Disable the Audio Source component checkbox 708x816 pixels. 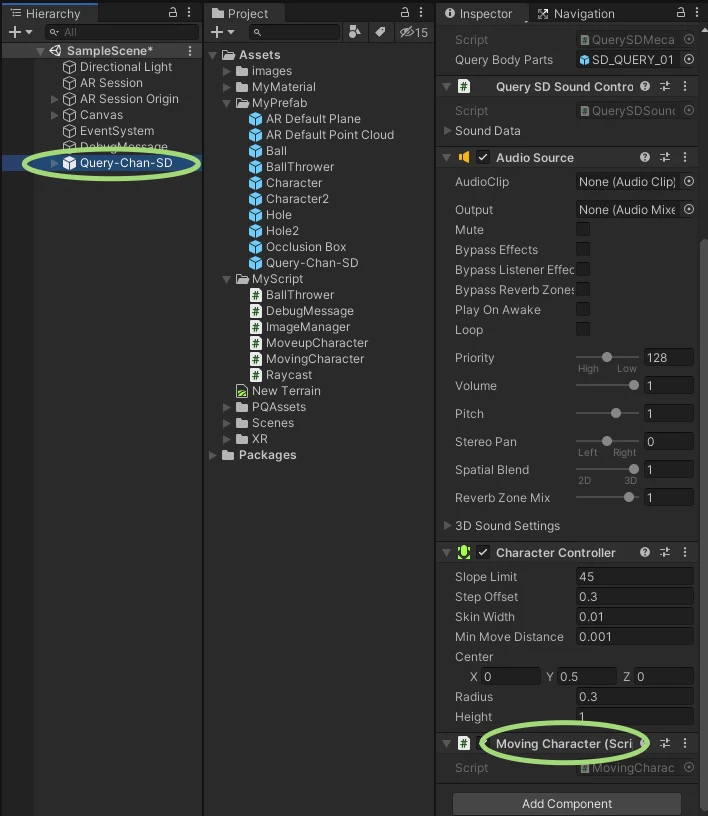pos(483,157)
